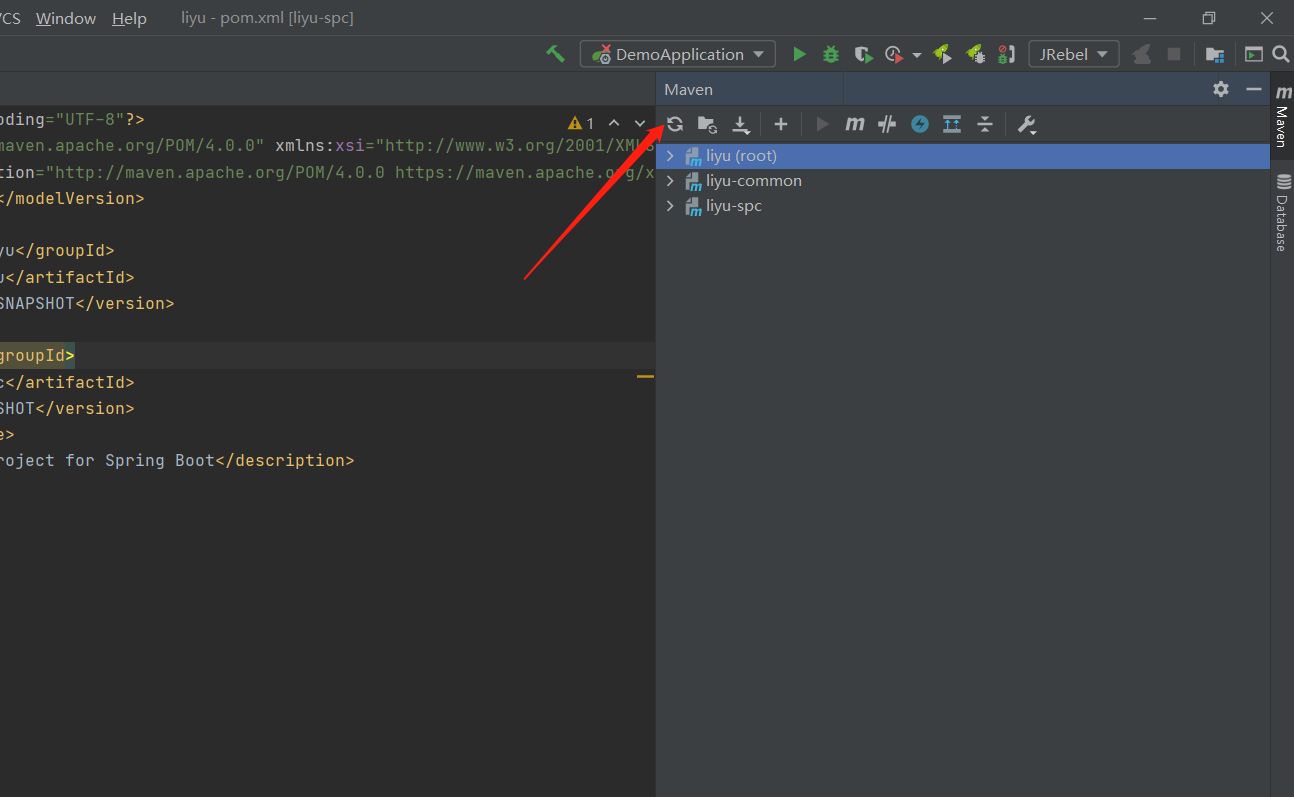
Task: Click SNAPSHOT</version> line in editor
Action: (x=87, y=303)
